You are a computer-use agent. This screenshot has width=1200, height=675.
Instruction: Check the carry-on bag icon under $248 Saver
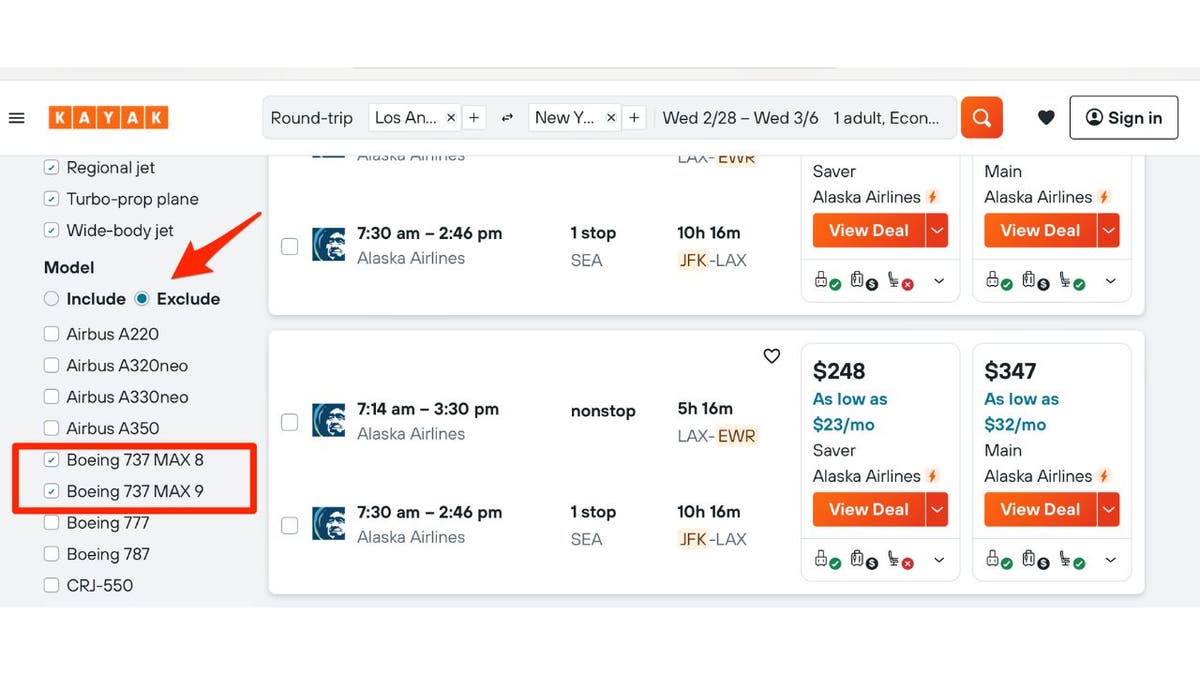click(826, 560)
